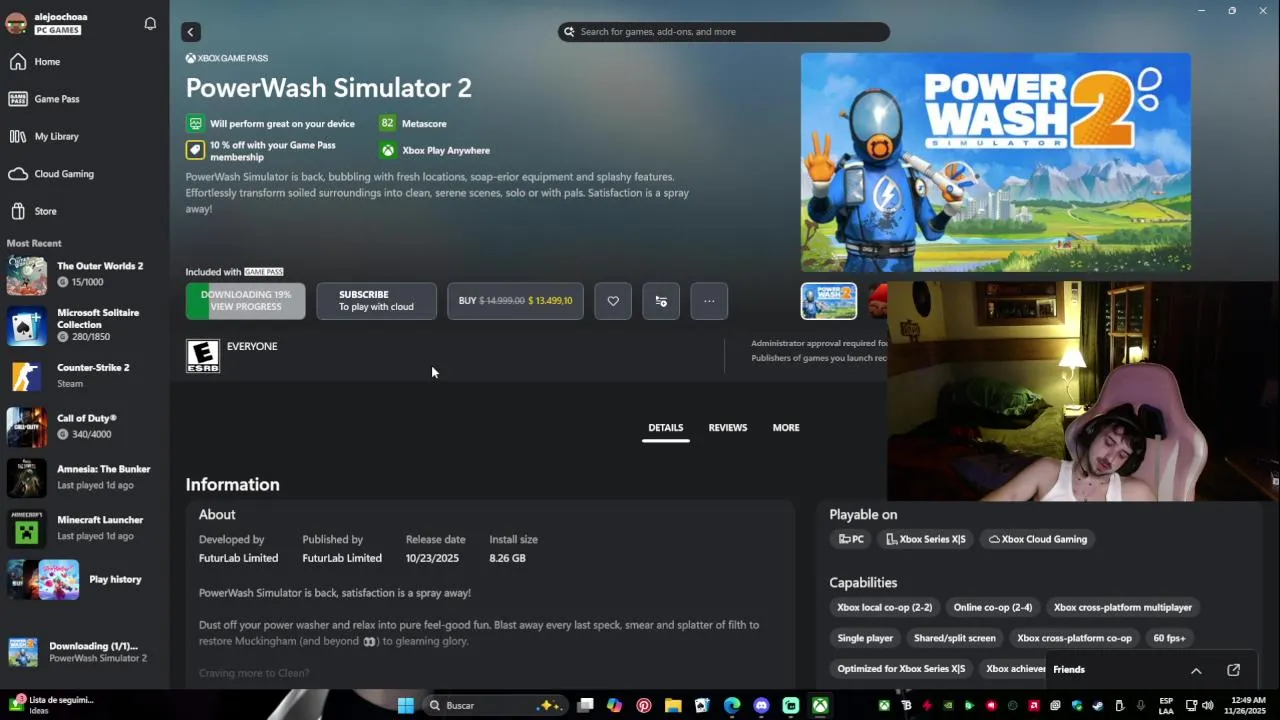The image size is (1280, 720).
Task: Open Play history
Action: (x=85, y=579)
